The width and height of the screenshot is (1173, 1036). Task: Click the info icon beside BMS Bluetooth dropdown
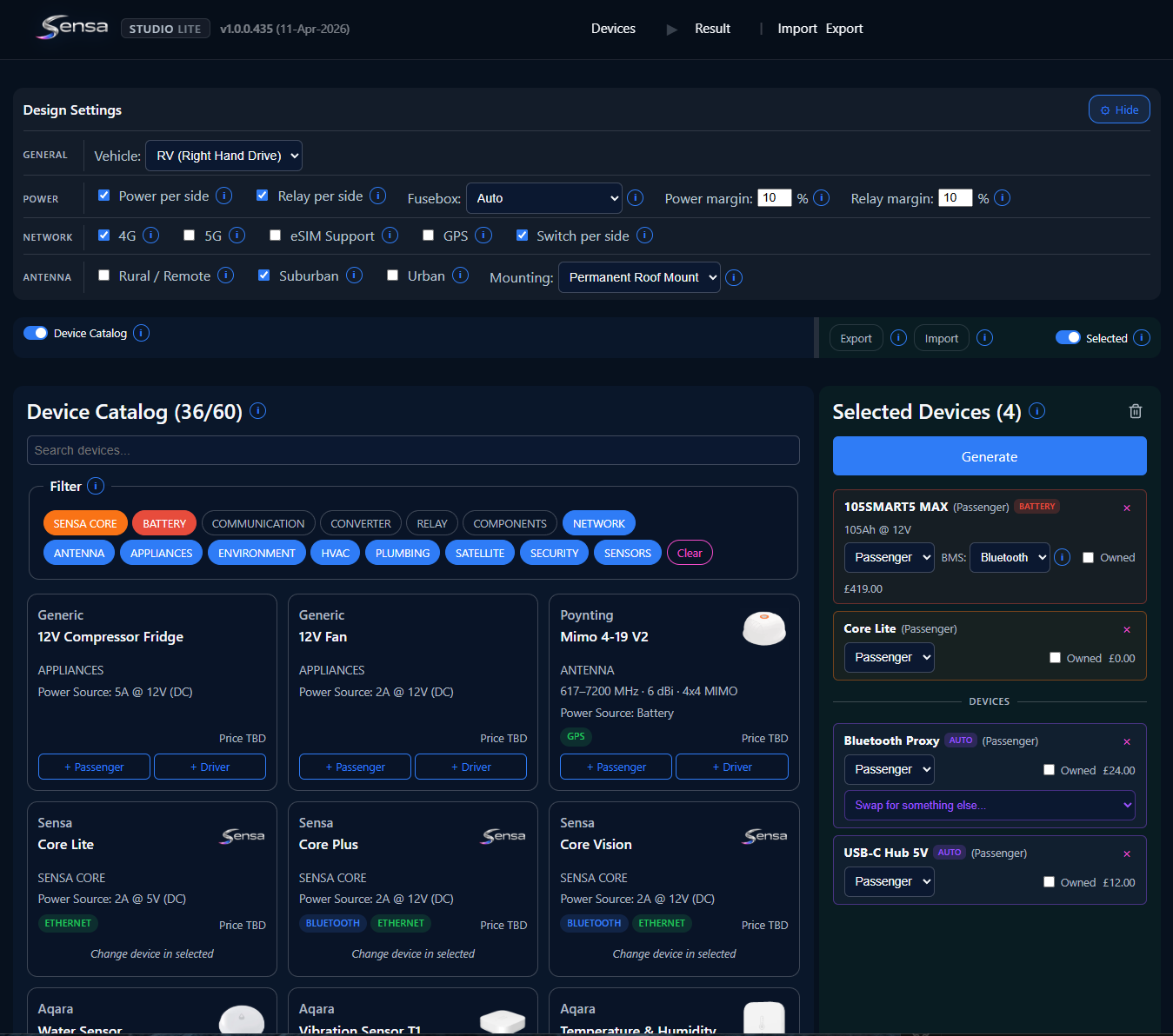[1062, 558]
